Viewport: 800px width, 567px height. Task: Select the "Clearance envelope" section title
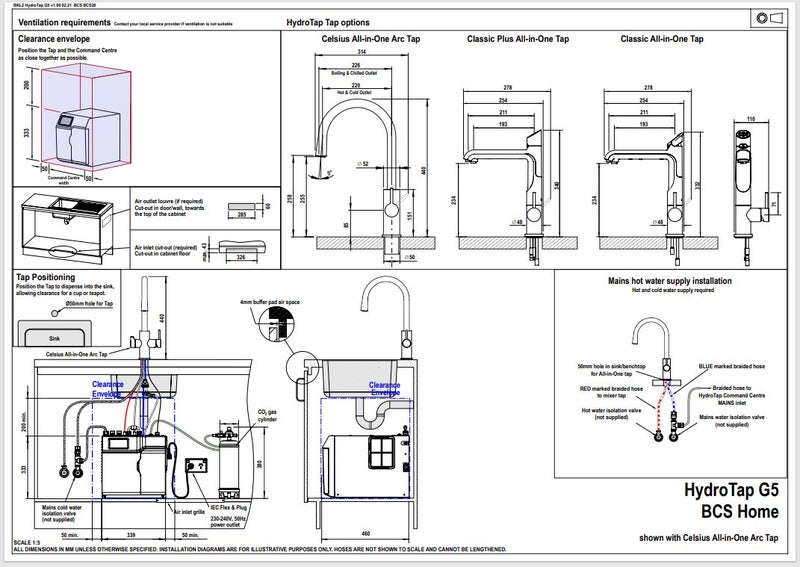(54, 39)
